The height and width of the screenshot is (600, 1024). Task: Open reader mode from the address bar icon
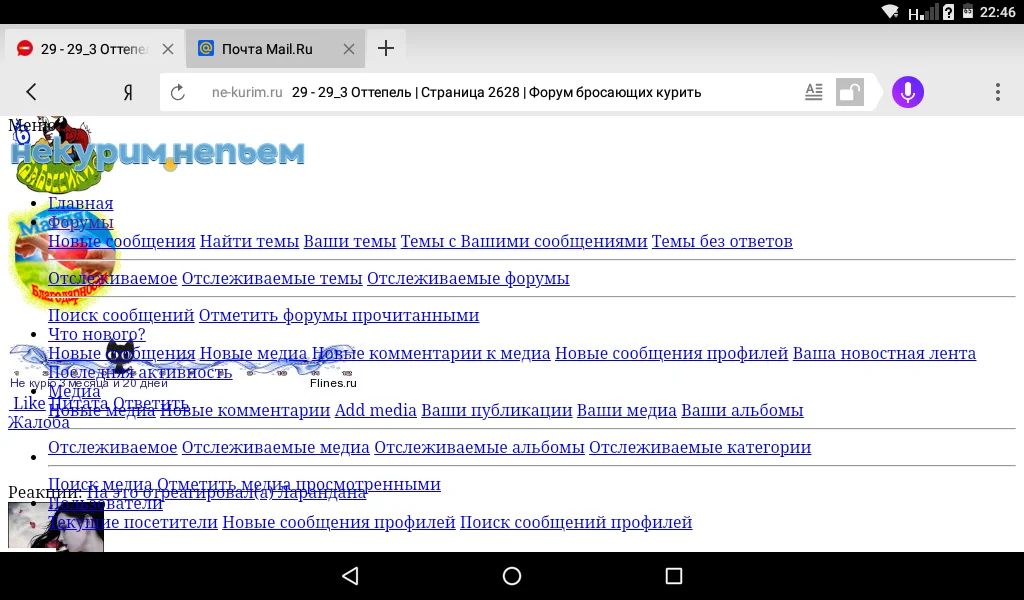click(x=813, y=91)
